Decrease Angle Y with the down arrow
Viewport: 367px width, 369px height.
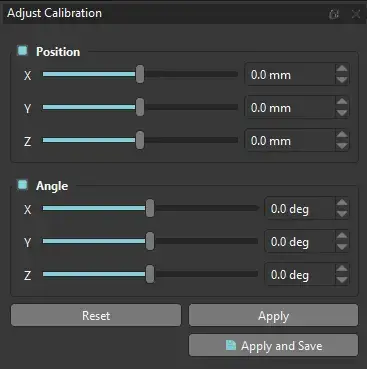(x=342, y=247)
